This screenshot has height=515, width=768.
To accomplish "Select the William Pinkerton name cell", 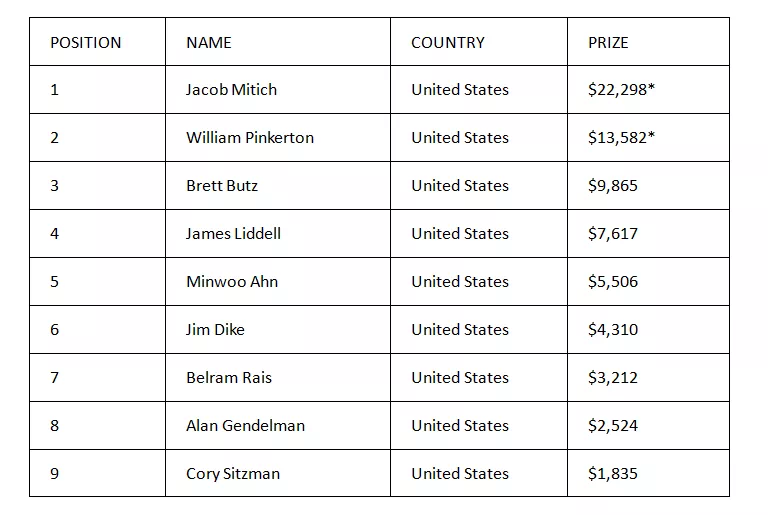I will pos(278,138).
